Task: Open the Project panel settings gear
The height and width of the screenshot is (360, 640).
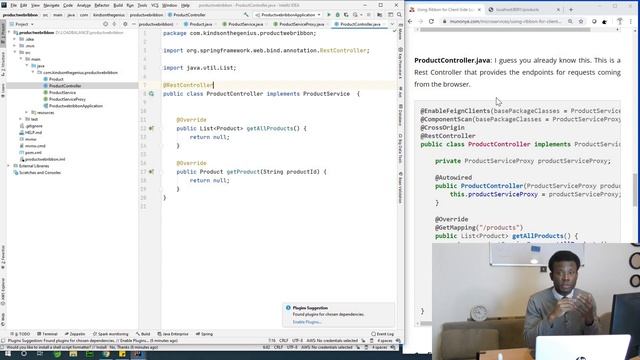Action: 125,24
